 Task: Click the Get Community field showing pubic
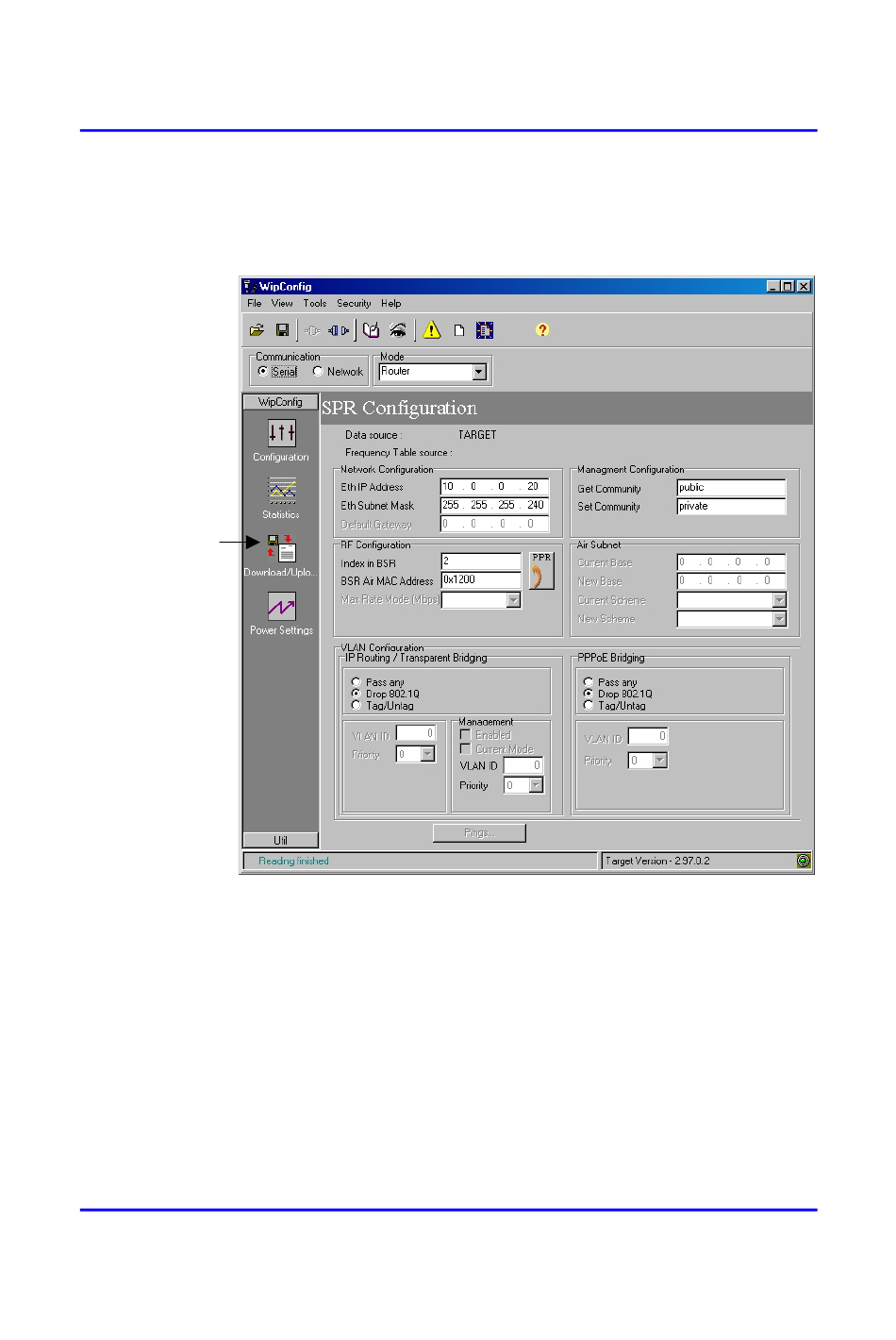pos(731,488)
